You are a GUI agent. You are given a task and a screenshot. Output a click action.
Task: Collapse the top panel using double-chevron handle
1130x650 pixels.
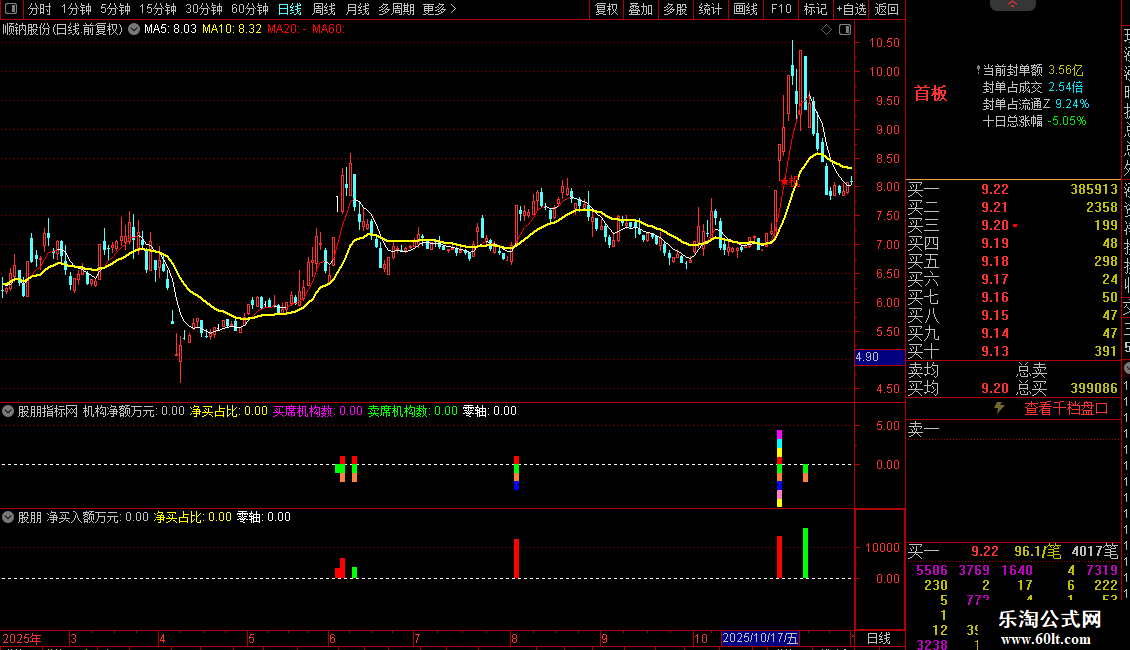point(1013,5)
